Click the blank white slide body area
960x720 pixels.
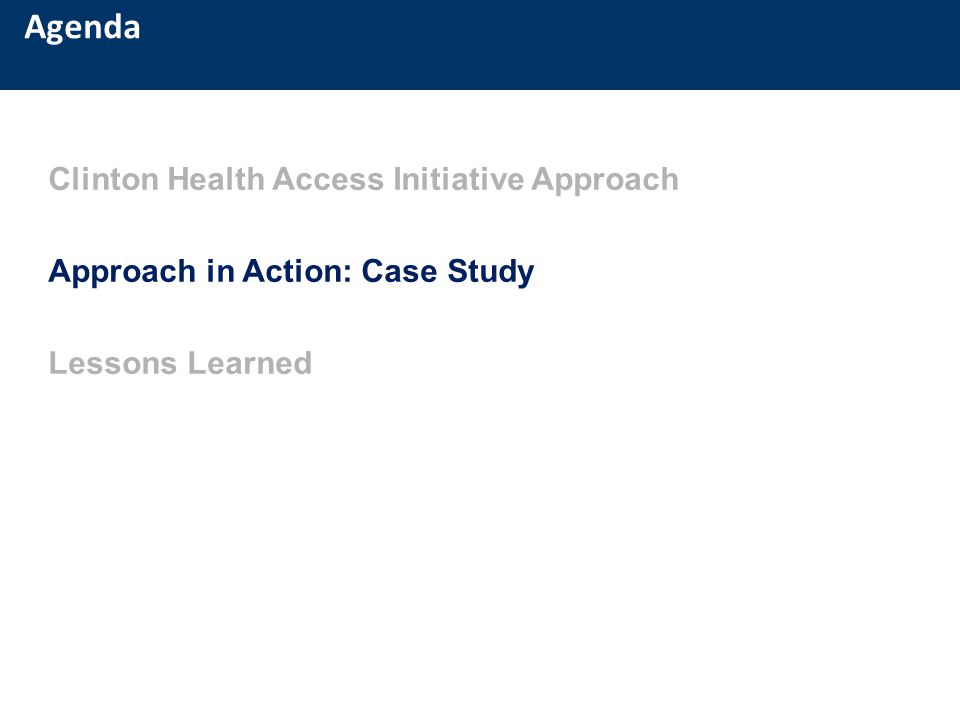480,539
